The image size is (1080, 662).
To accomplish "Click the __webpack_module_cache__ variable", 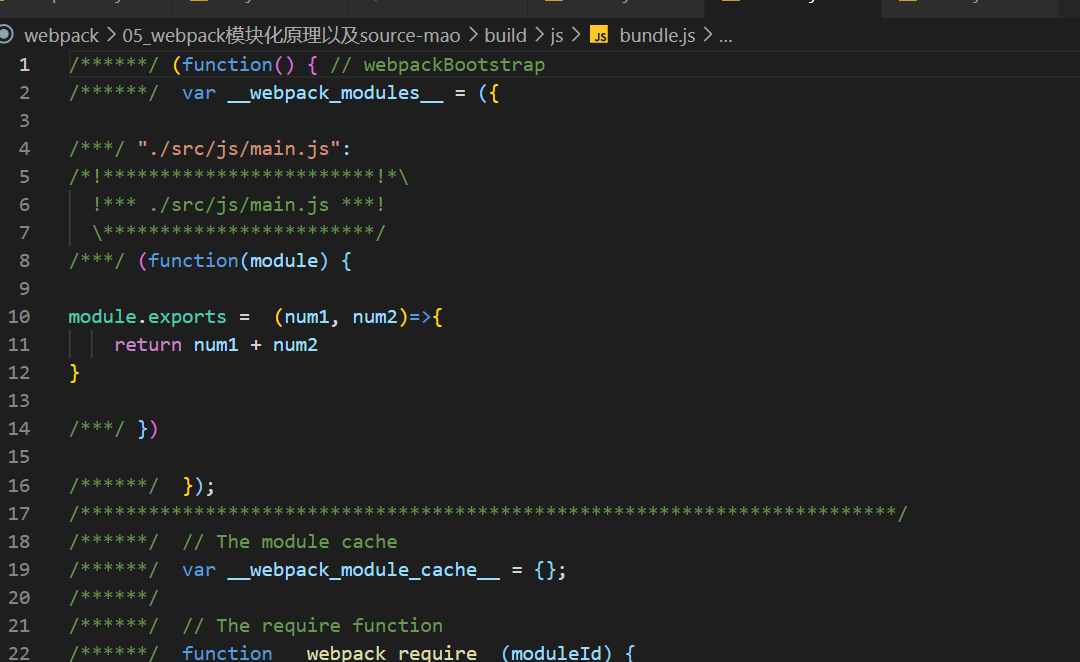I will [363, 570].
